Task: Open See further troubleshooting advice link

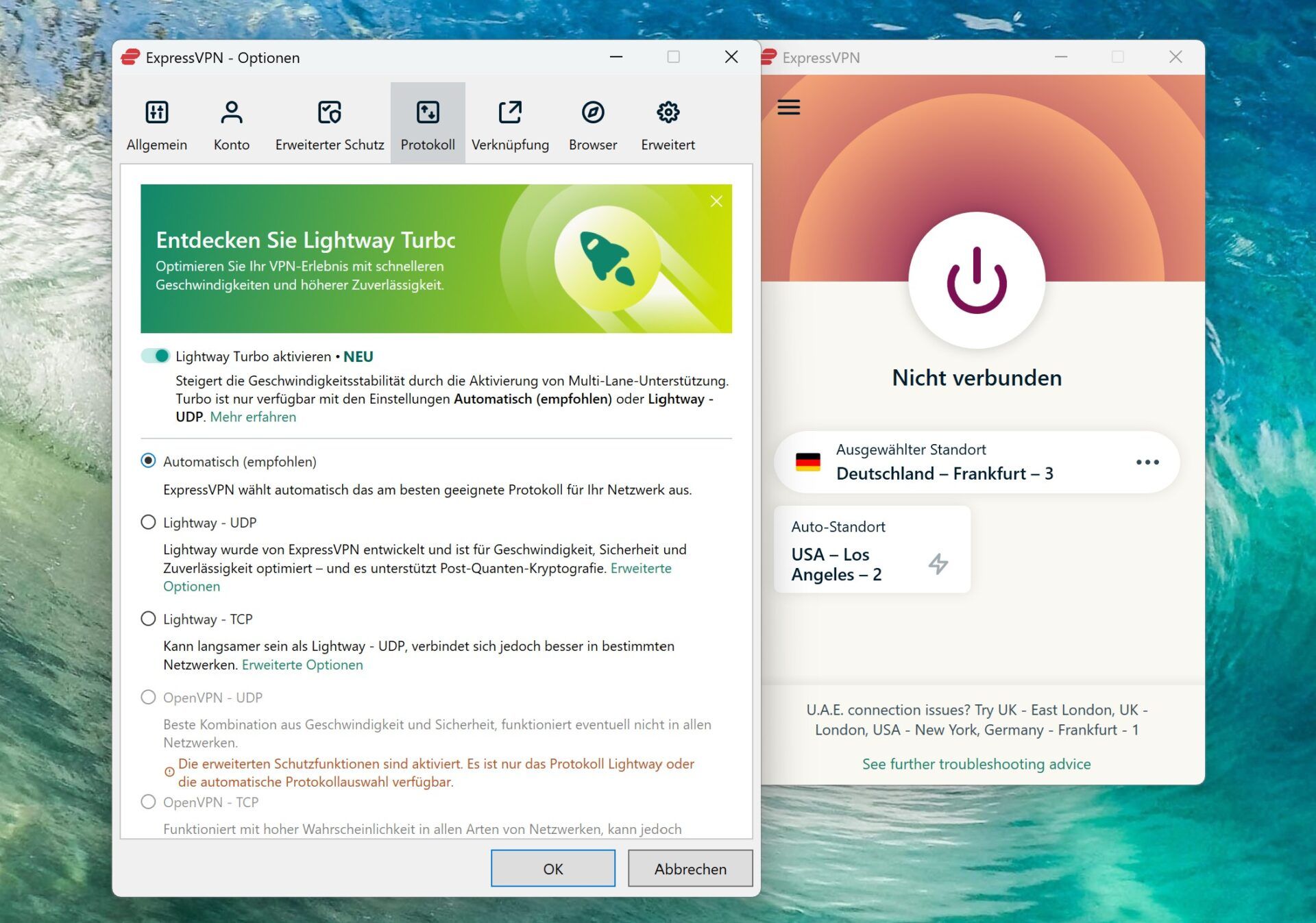Action: click(976, 764)
